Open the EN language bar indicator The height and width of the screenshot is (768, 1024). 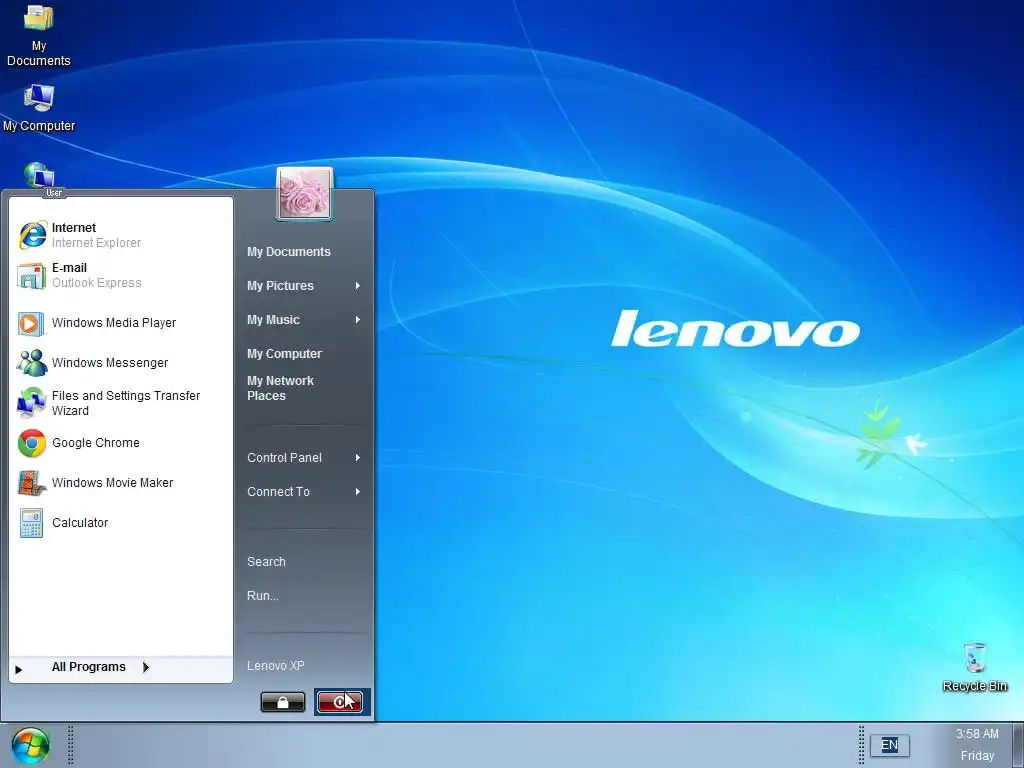click(x=889, y=745)
